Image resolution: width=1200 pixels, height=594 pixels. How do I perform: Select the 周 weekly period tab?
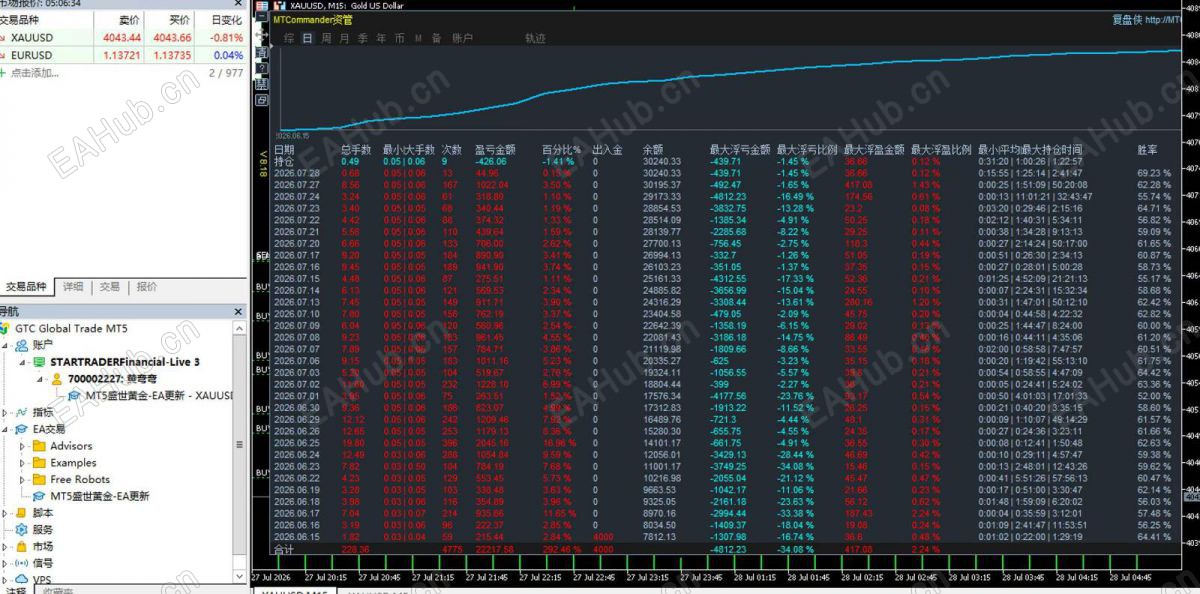coord(326,38)
